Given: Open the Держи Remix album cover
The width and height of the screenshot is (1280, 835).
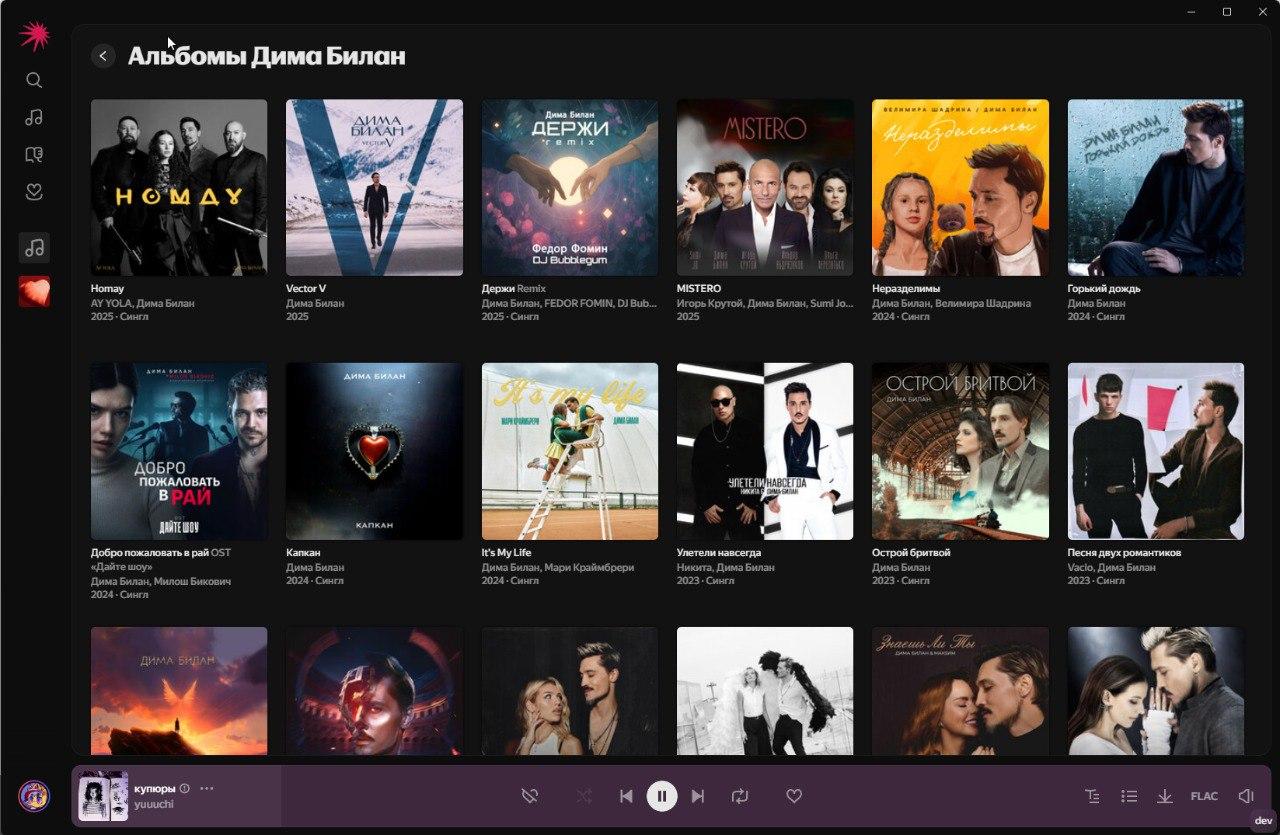Looking at the screenshot, I should pos(570,187).
